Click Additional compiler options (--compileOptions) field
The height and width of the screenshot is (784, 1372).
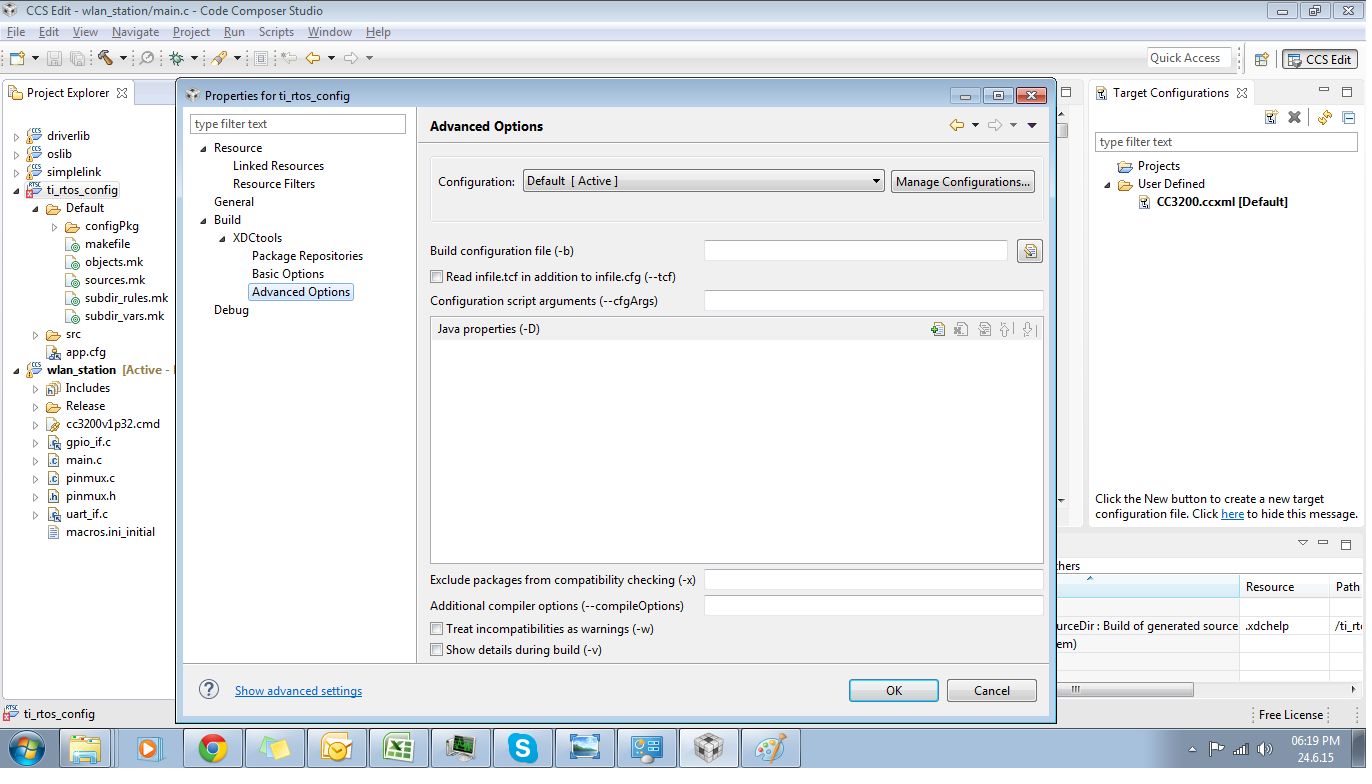click(874, 606)
